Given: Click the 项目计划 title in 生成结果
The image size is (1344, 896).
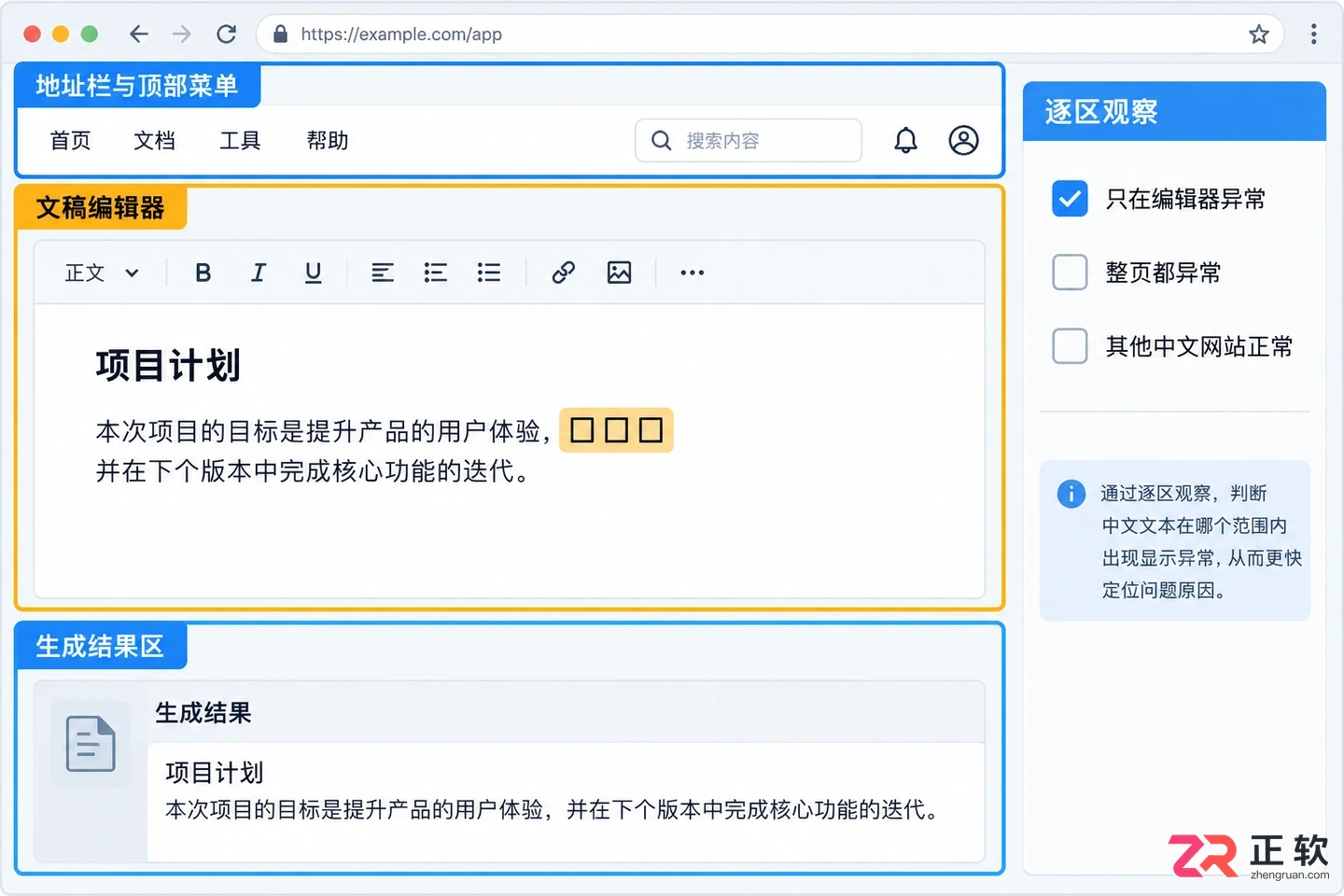Looking at the screenshot, I should click(x=215, y=773).
